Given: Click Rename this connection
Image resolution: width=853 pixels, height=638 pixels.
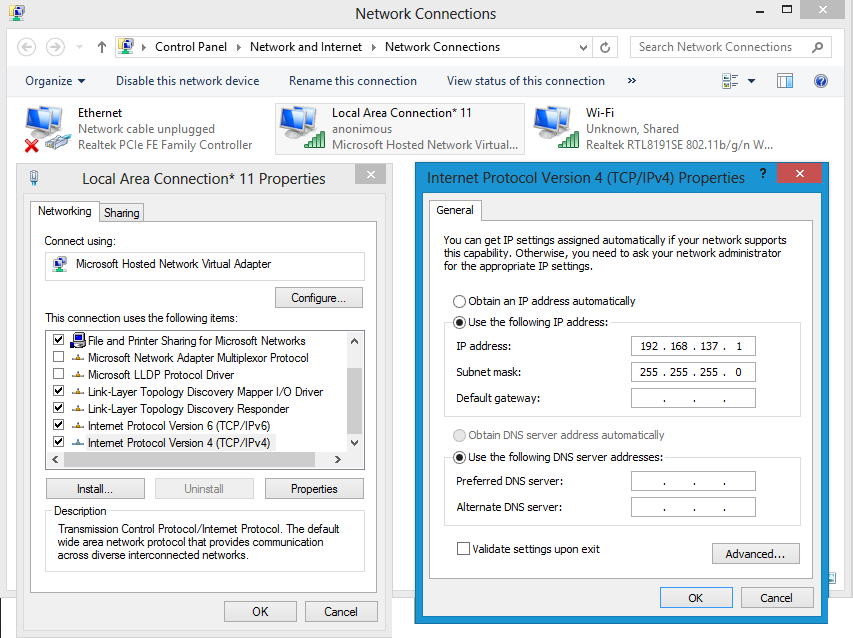Looking at the screenshot, I should coord(353,81).
